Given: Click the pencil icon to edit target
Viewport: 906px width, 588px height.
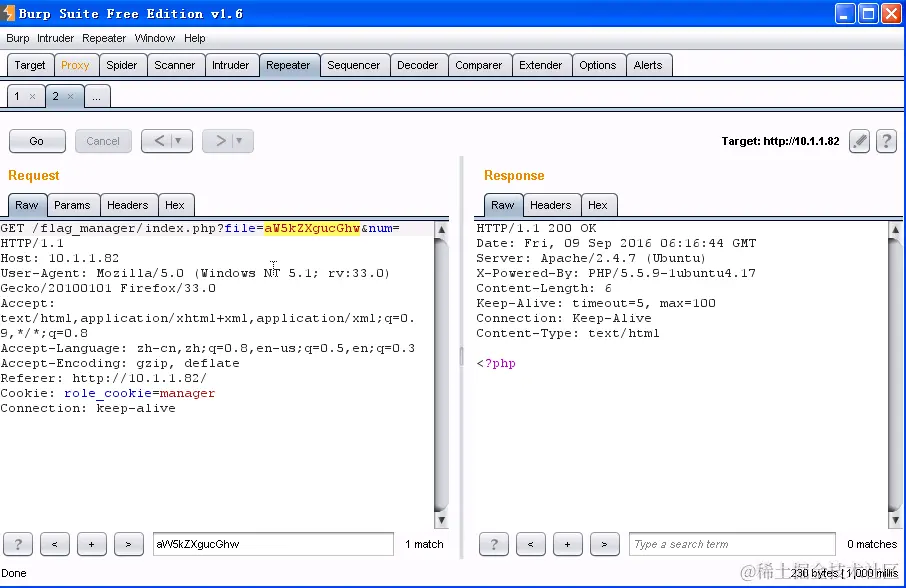Looking at the screenshot, I should click(859, 141).
